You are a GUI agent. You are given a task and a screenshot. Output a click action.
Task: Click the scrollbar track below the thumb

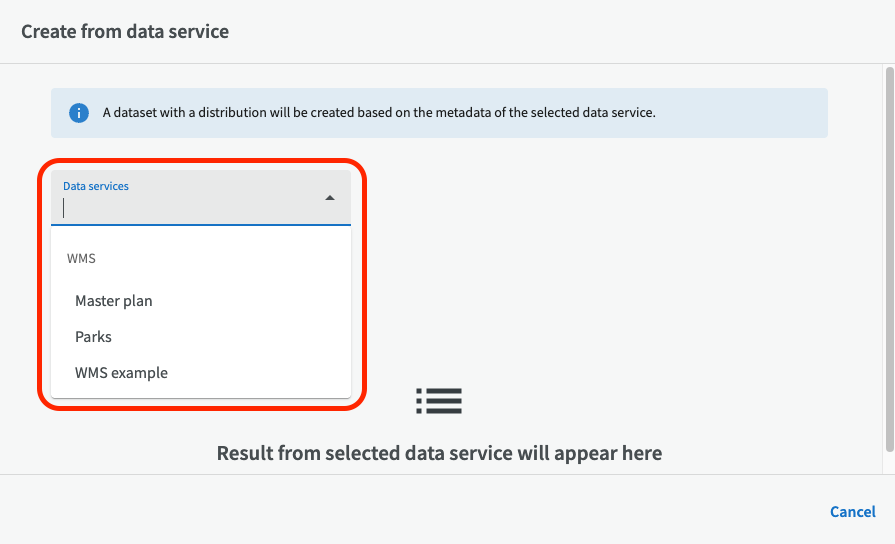(x=888, y=462)
